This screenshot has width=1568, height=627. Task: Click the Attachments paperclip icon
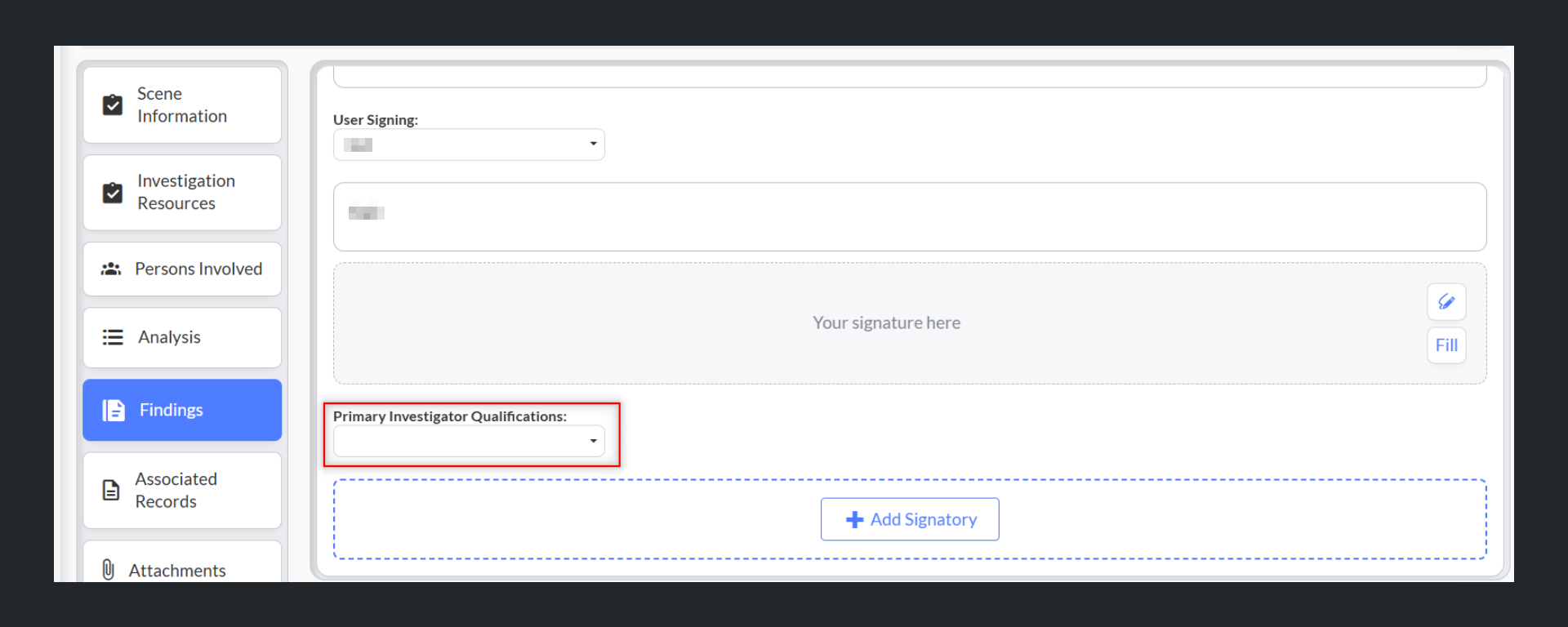point(108,569)
